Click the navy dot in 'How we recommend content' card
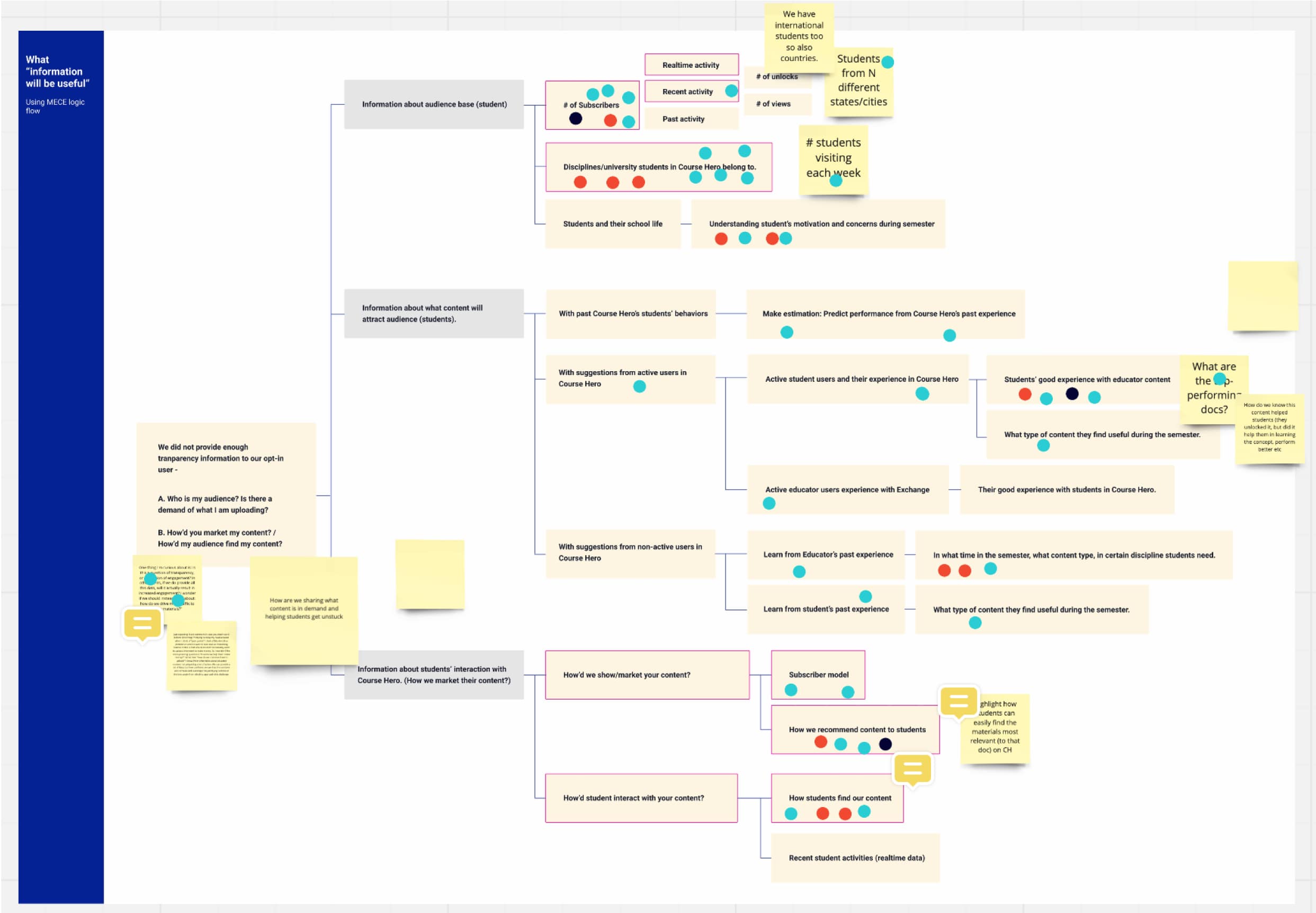 [x=885, y=744]
